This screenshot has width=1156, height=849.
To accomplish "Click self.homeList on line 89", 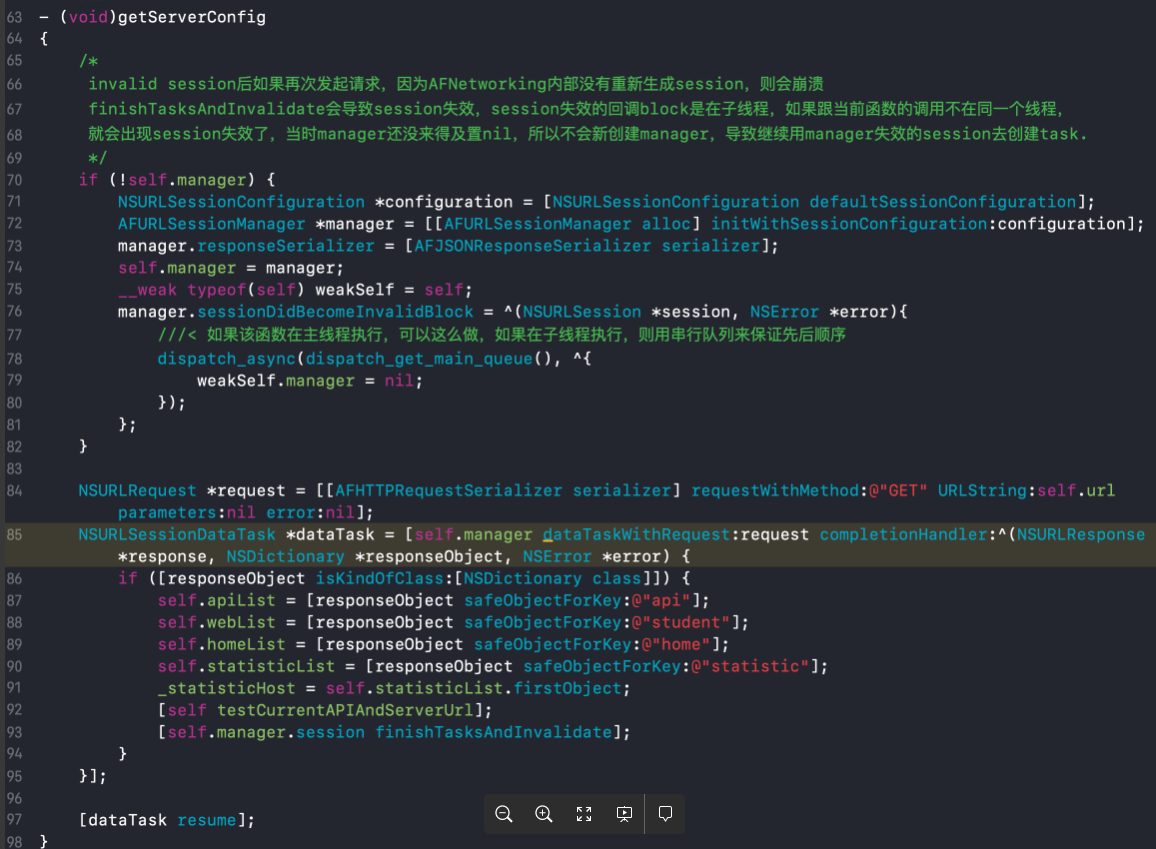I will click(221, 645).
